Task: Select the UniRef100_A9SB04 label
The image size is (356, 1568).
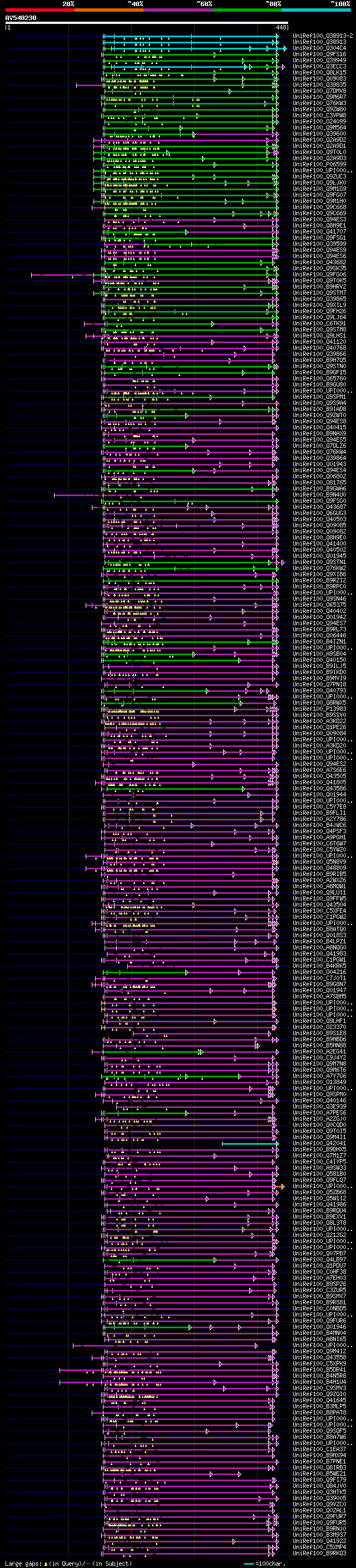Action: click(319, 654)
